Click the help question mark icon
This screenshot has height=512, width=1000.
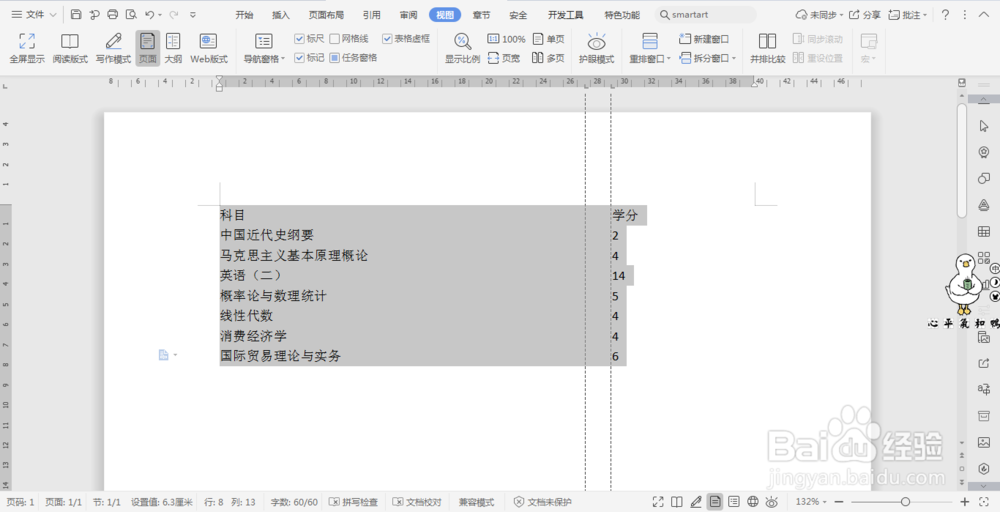click(945, 14)
